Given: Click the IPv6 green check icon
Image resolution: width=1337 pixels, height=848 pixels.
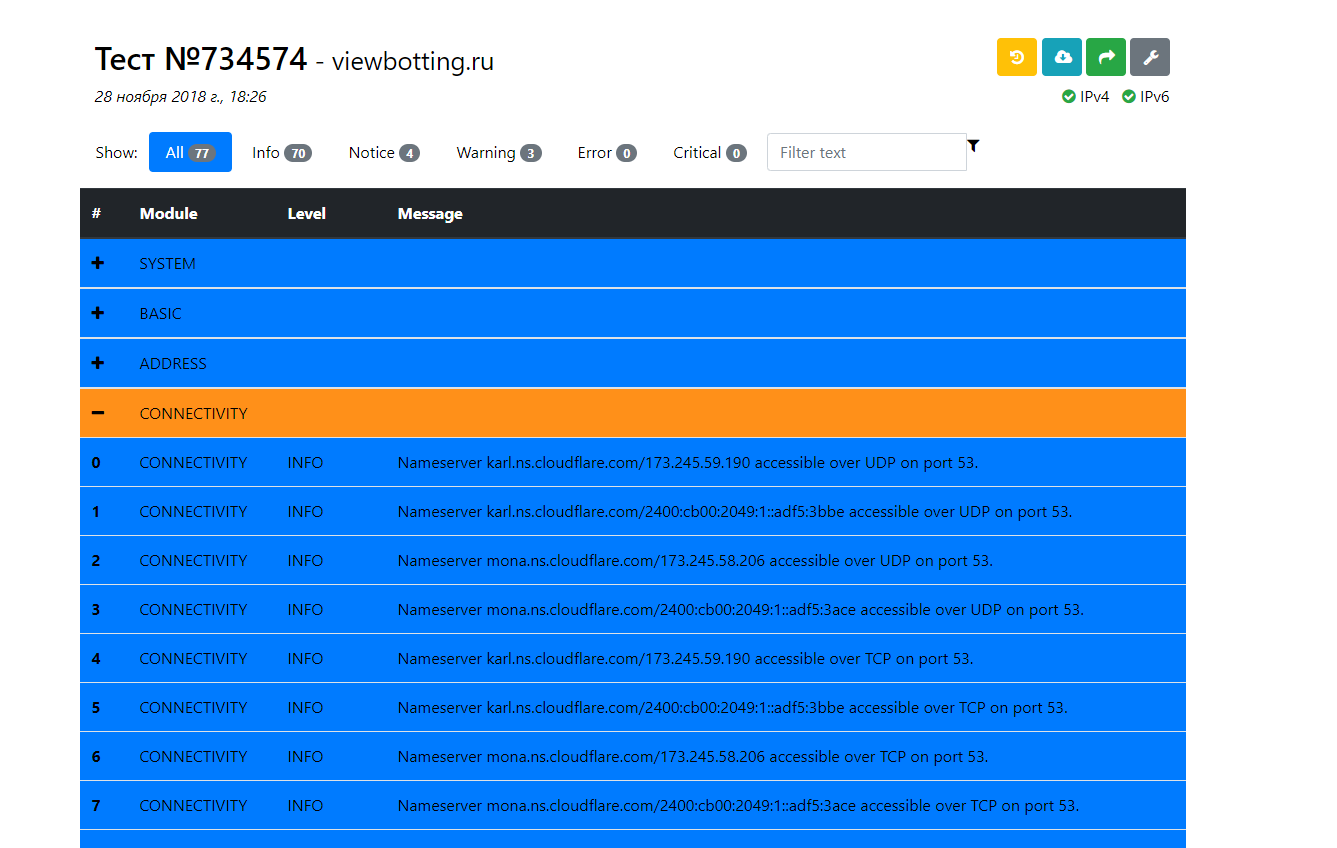Looking at the screenshot, I should click(1128, 97).
